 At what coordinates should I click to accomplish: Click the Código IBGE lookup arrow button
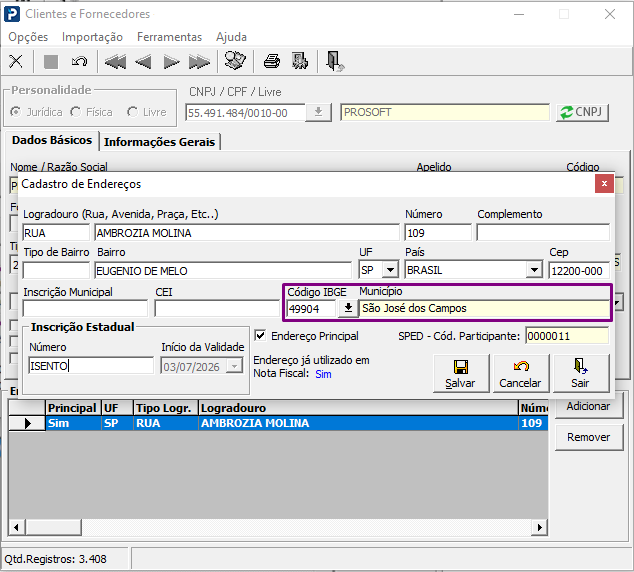coord(348,308)
